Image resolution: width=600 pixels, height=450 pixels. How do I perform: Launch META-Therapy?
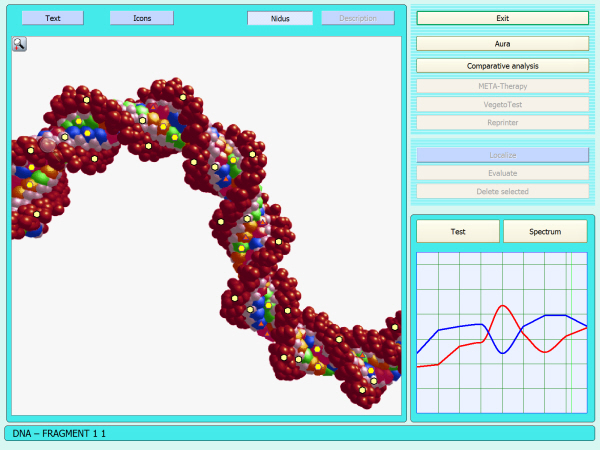[x=502, y=86]
